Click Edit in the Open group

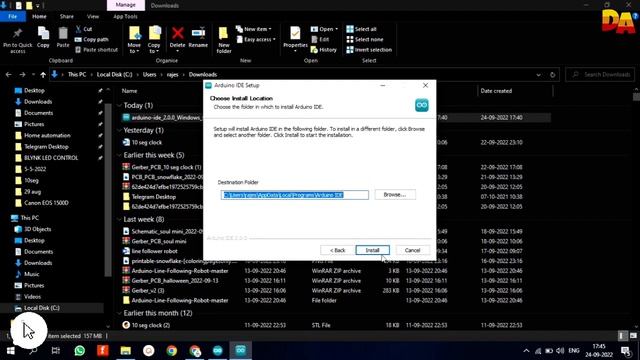[320, 40]
